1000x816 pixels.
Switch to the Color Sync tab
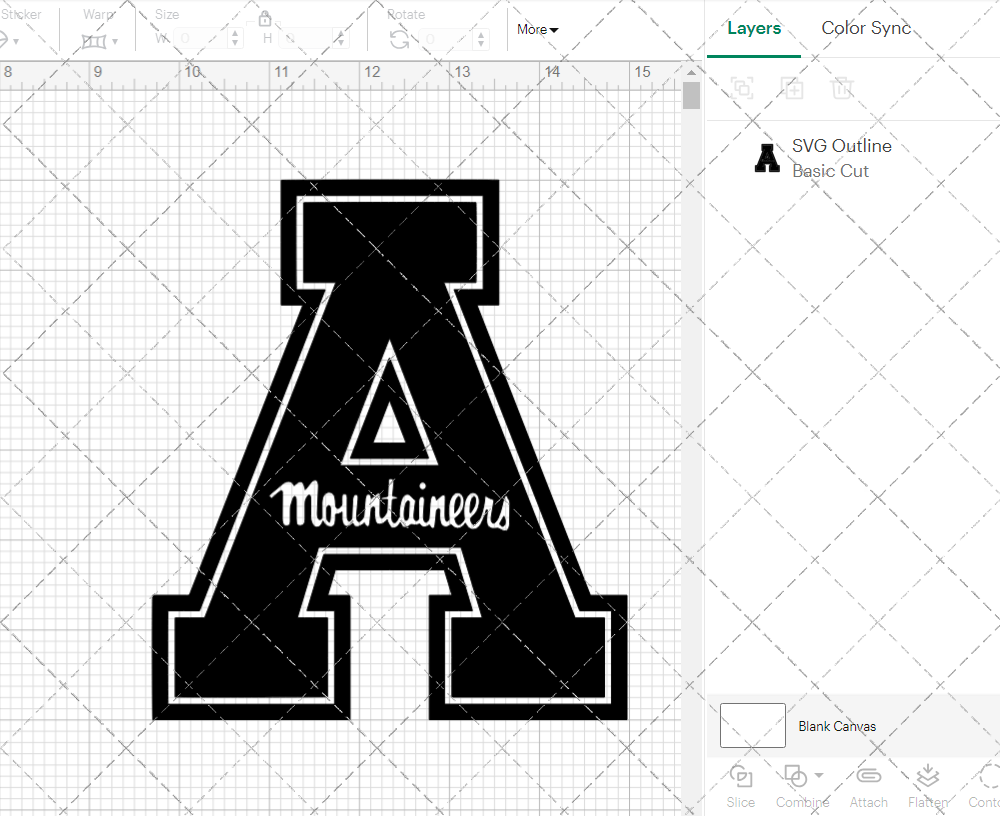(x=866, y=28)
